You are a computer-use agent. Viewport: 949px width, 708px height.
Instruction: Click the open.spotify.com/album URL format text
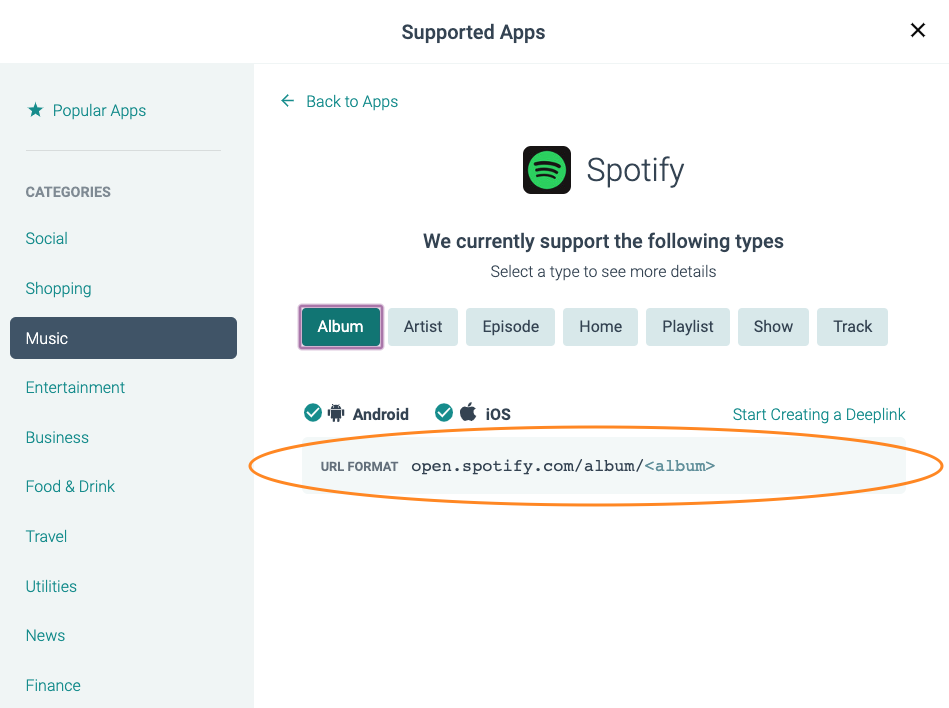[x=563, y=466]
